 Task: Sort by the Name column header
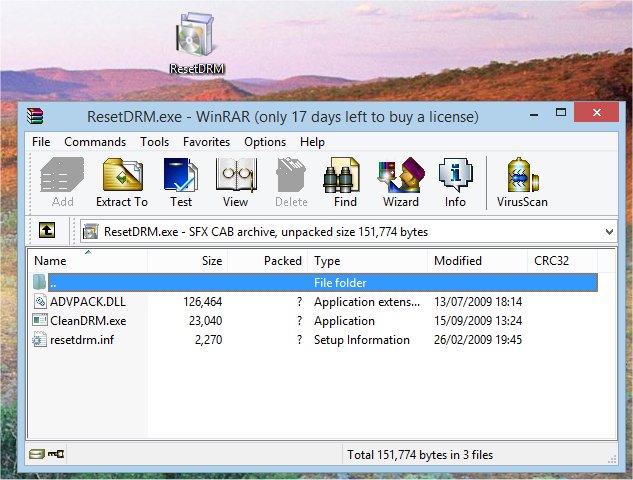pos(88,261)
